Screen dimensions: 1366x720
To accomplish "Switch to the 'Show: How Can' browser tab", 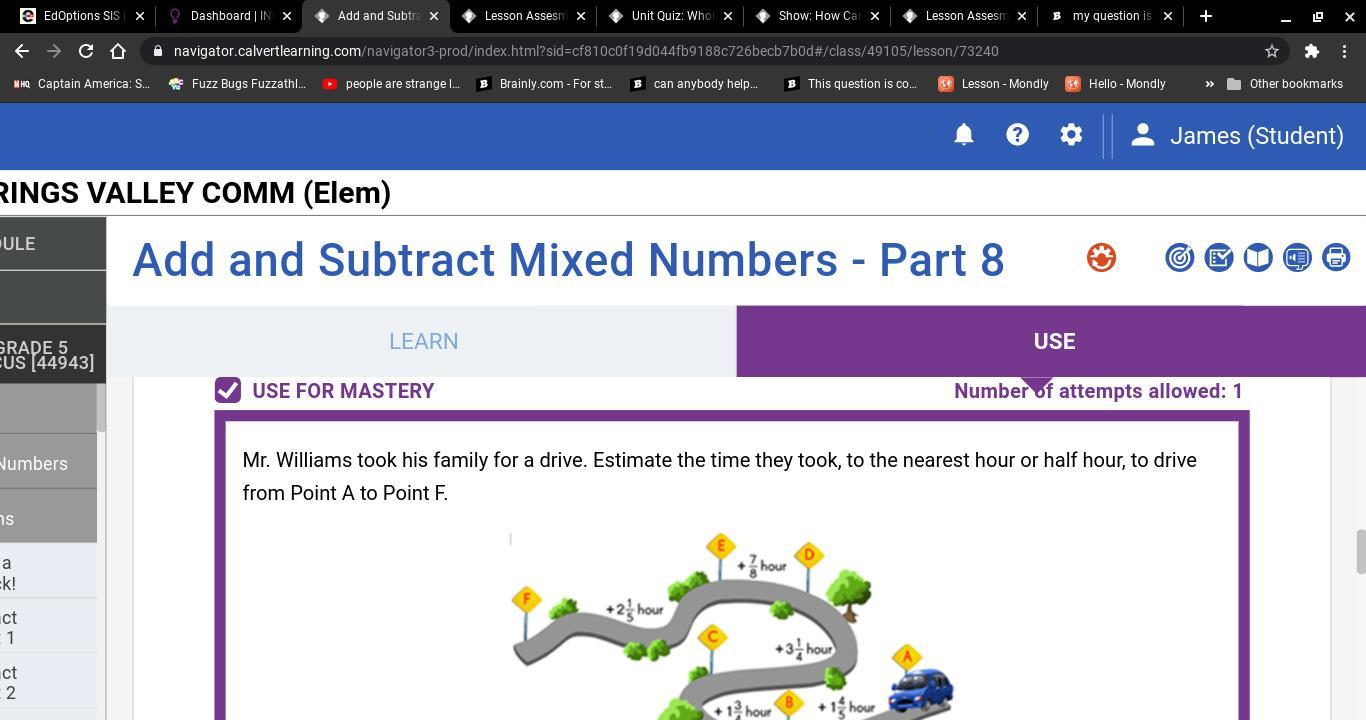I will point(815,16).
